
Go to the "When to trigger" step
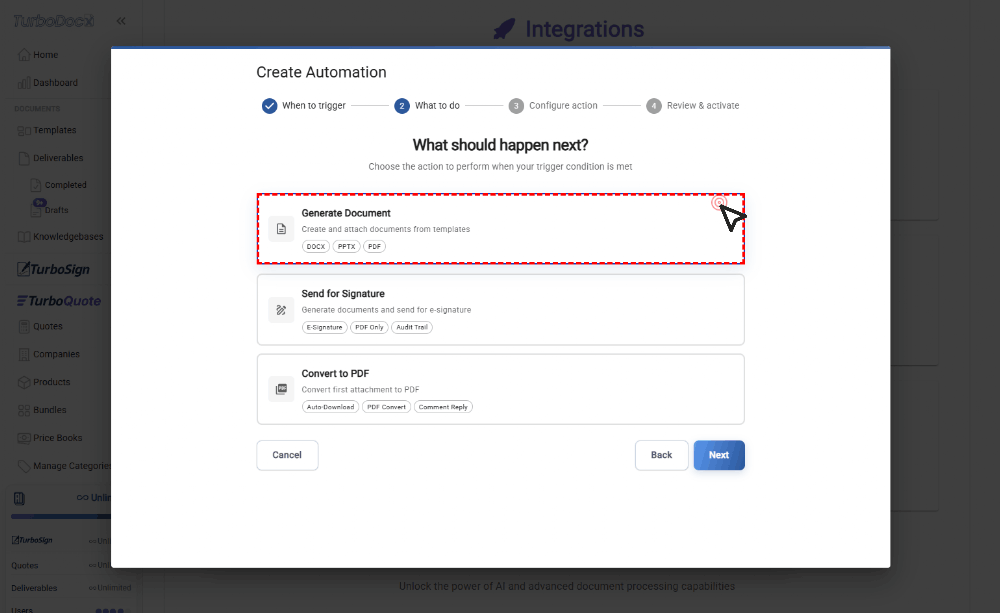[304, 105]
